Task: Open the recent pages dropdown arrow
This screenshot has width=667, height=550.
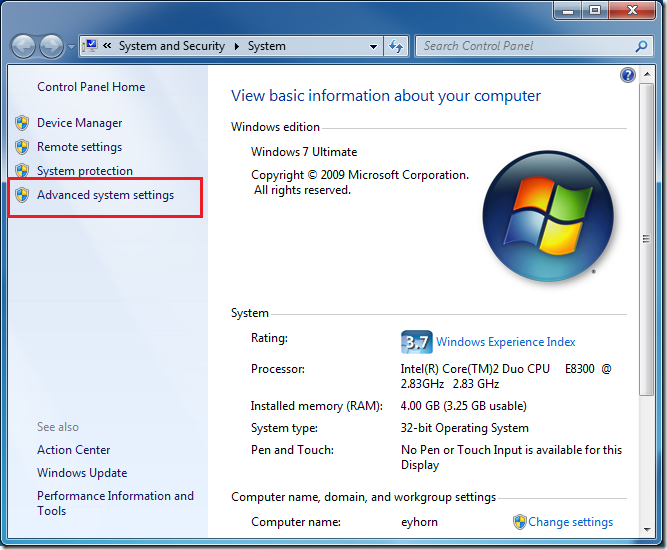Action: click(x=71, y=47)
